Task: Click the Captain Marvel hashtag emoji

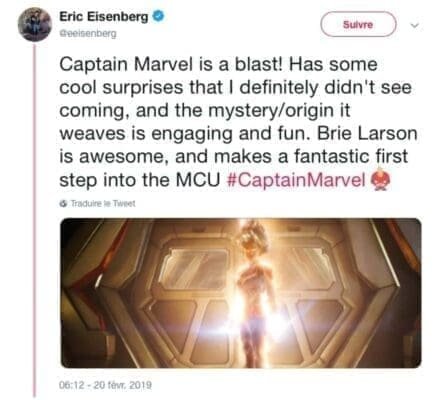Action: 380,180
